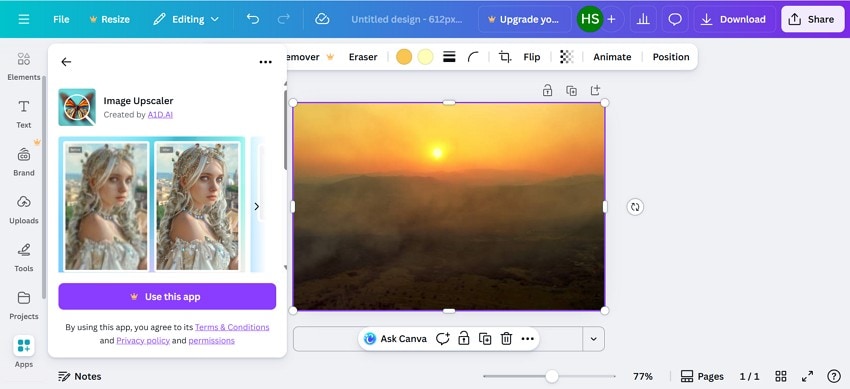
Task: Click the Ask Canva button
Action: tap(395, 339)
